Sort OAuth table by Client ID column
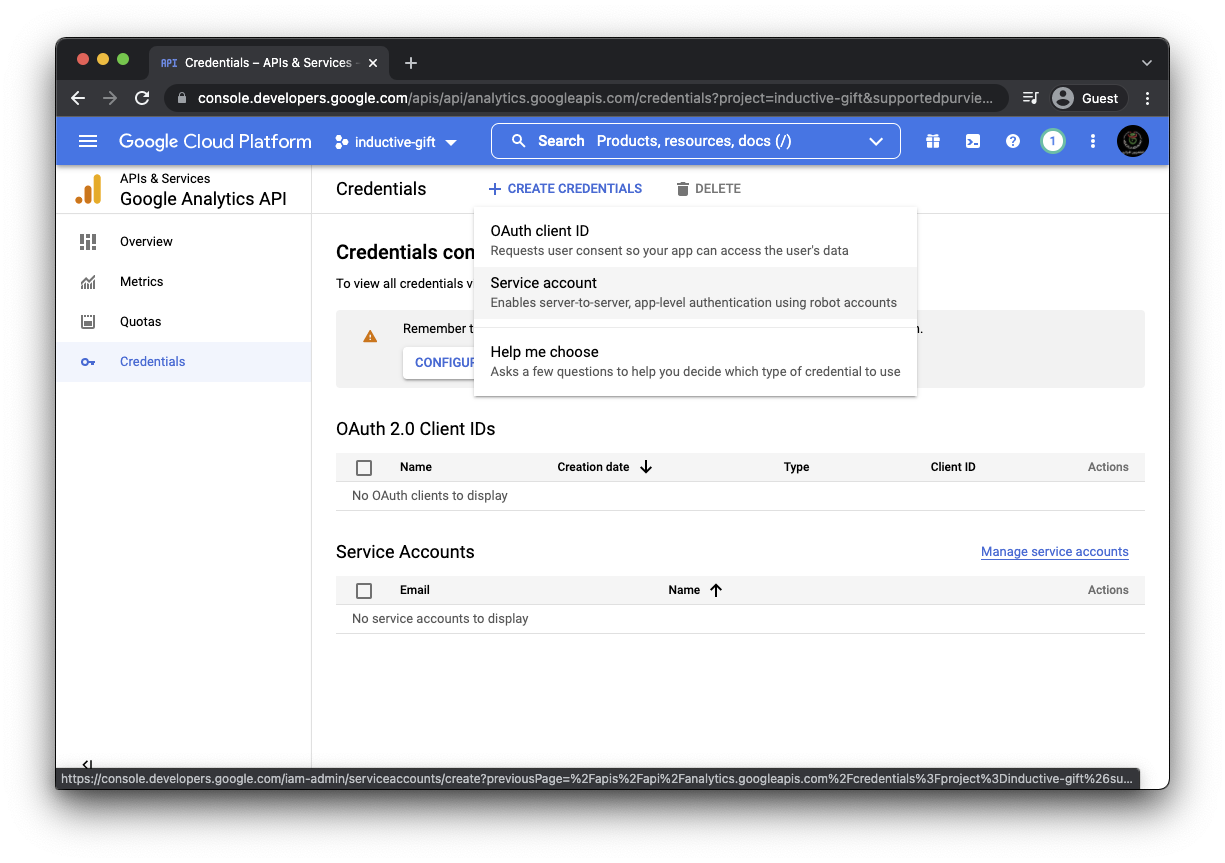Screen dimensions: 1225x863 click(953, 467)
